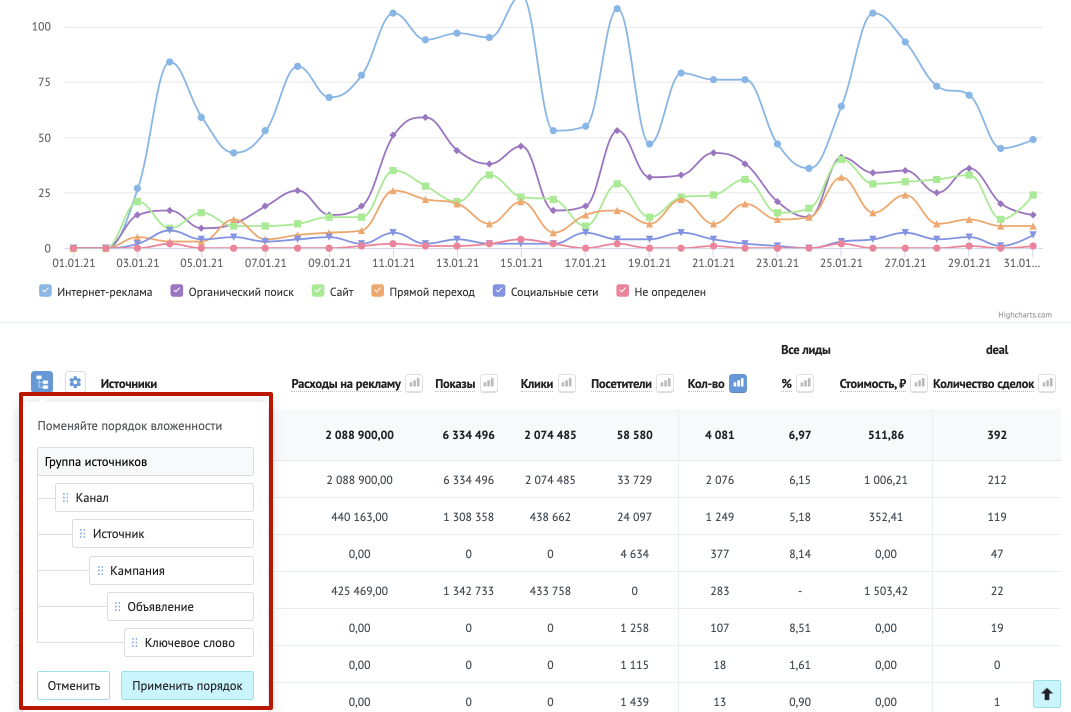Click active chart icon beside Кол-во
Image resolution: width=1071 pixels, height=712 pixels.
tap(738, 383)
